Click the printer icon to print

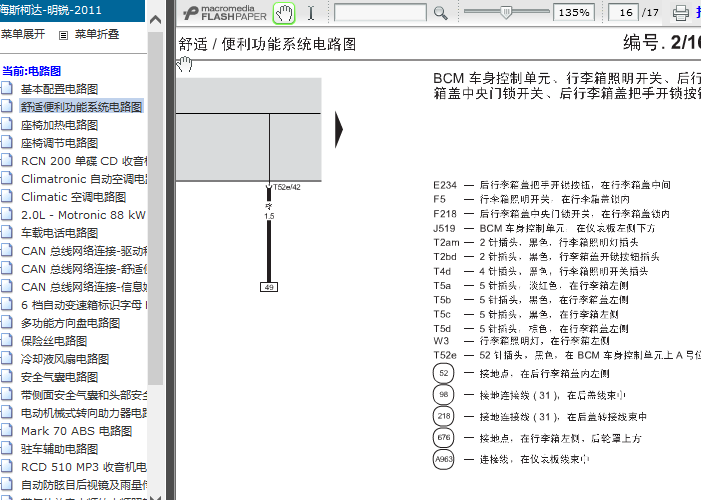[681, 13]
